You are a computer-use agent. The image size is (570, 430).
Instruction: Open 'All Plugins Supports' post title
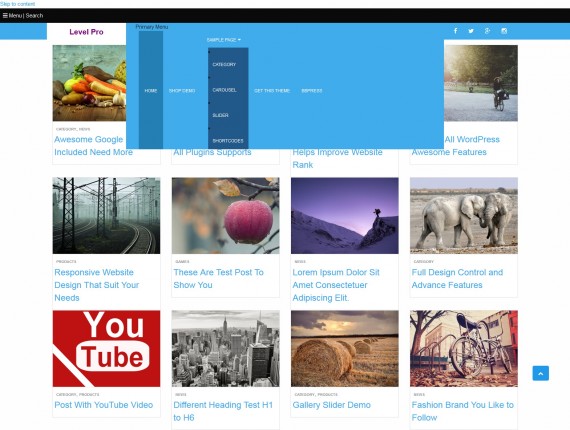212,152
